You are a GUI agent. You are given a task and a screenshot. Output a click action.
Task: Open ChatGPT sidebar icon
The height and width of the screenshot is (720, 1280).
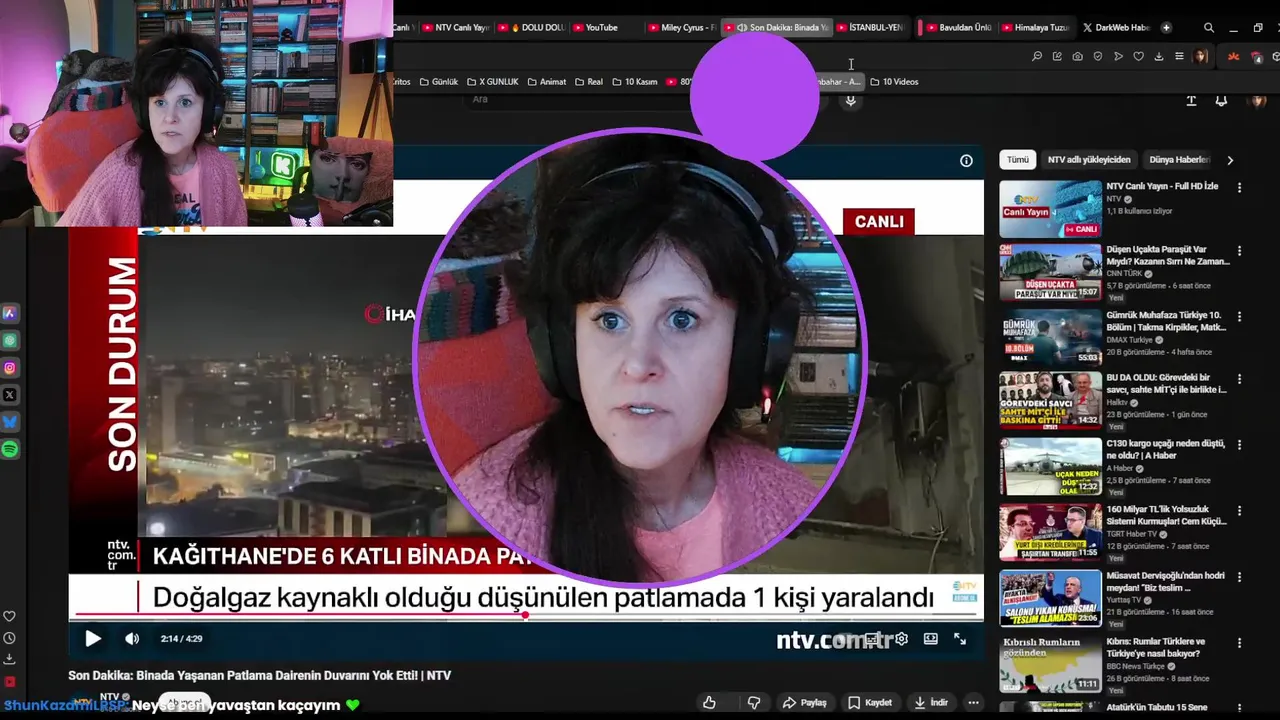pyautogui.click(x=10, y=341)
